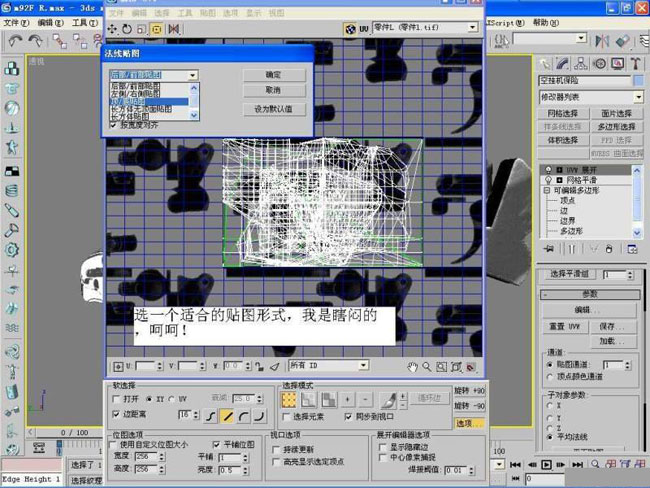Screen dimensions: 650x488
Task: Enable the 选择元素 checkbox
Action: pos(286,417)
